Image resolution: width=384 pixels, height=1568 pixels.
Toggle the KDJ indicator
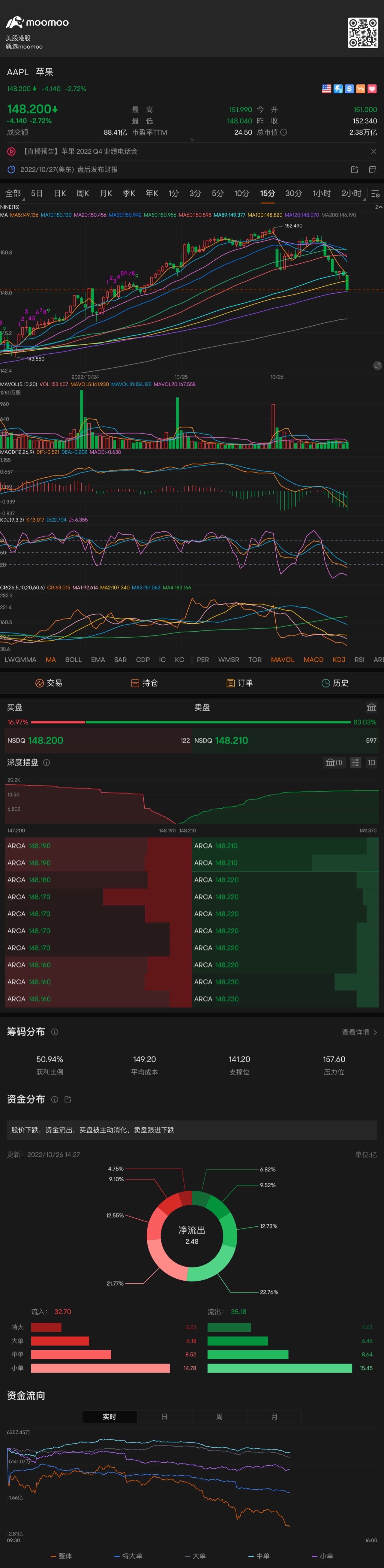(339, 660)
